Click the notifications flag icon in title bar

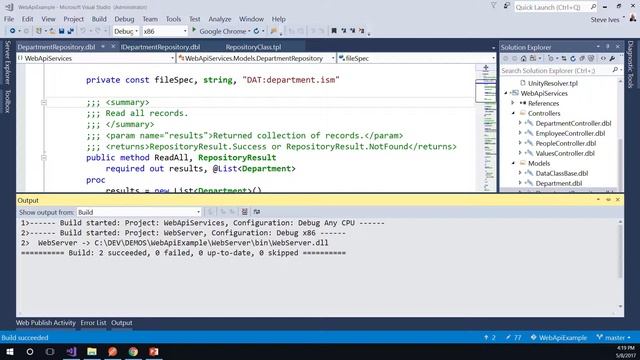tap(493, 6)
